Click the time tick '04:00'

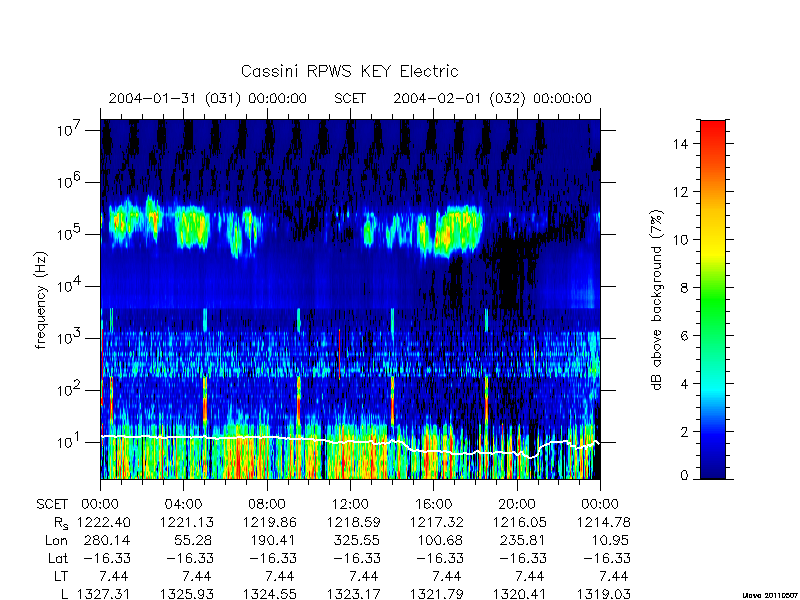coord(183,505)
